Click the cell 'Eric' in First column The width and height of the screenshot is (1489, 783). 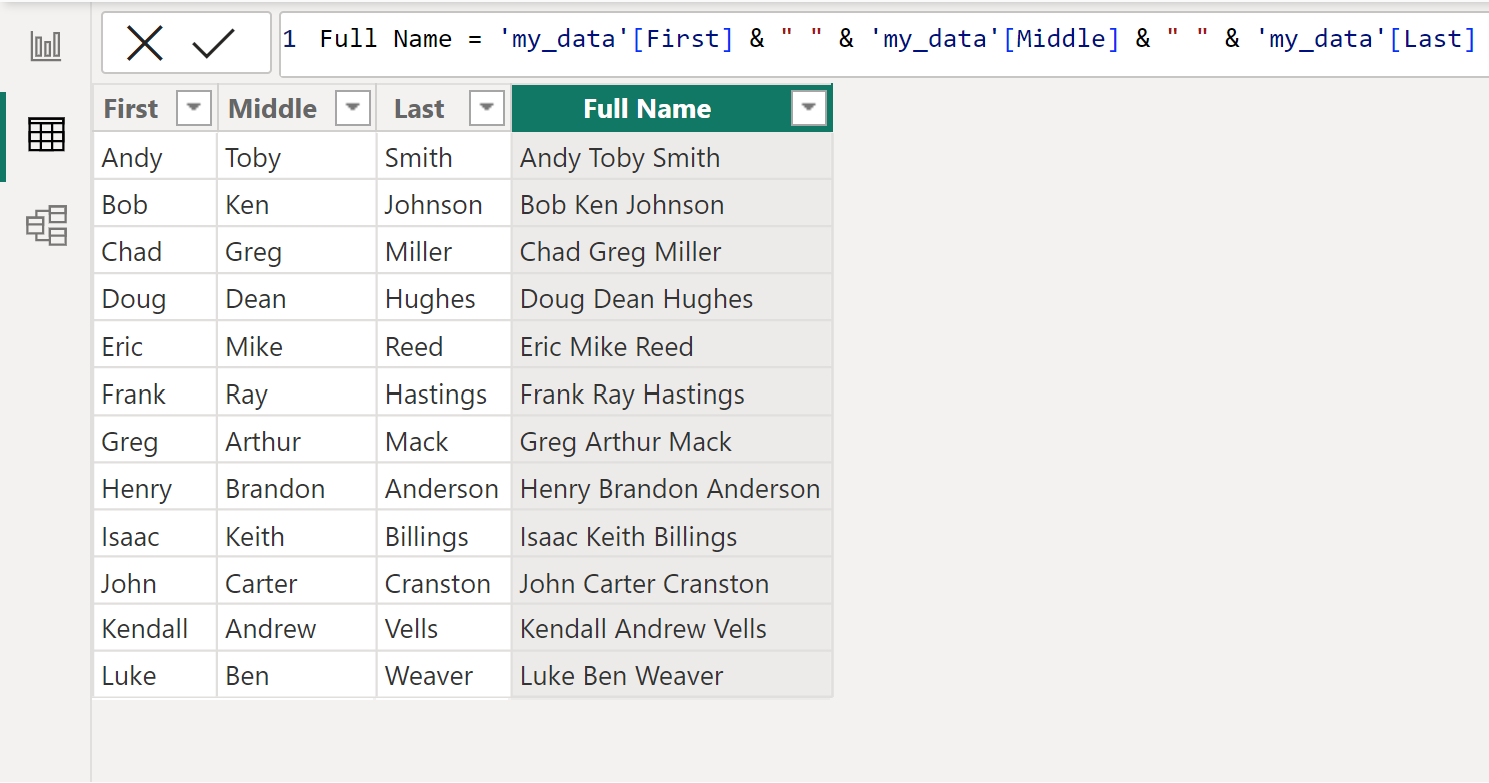point(155,346)
